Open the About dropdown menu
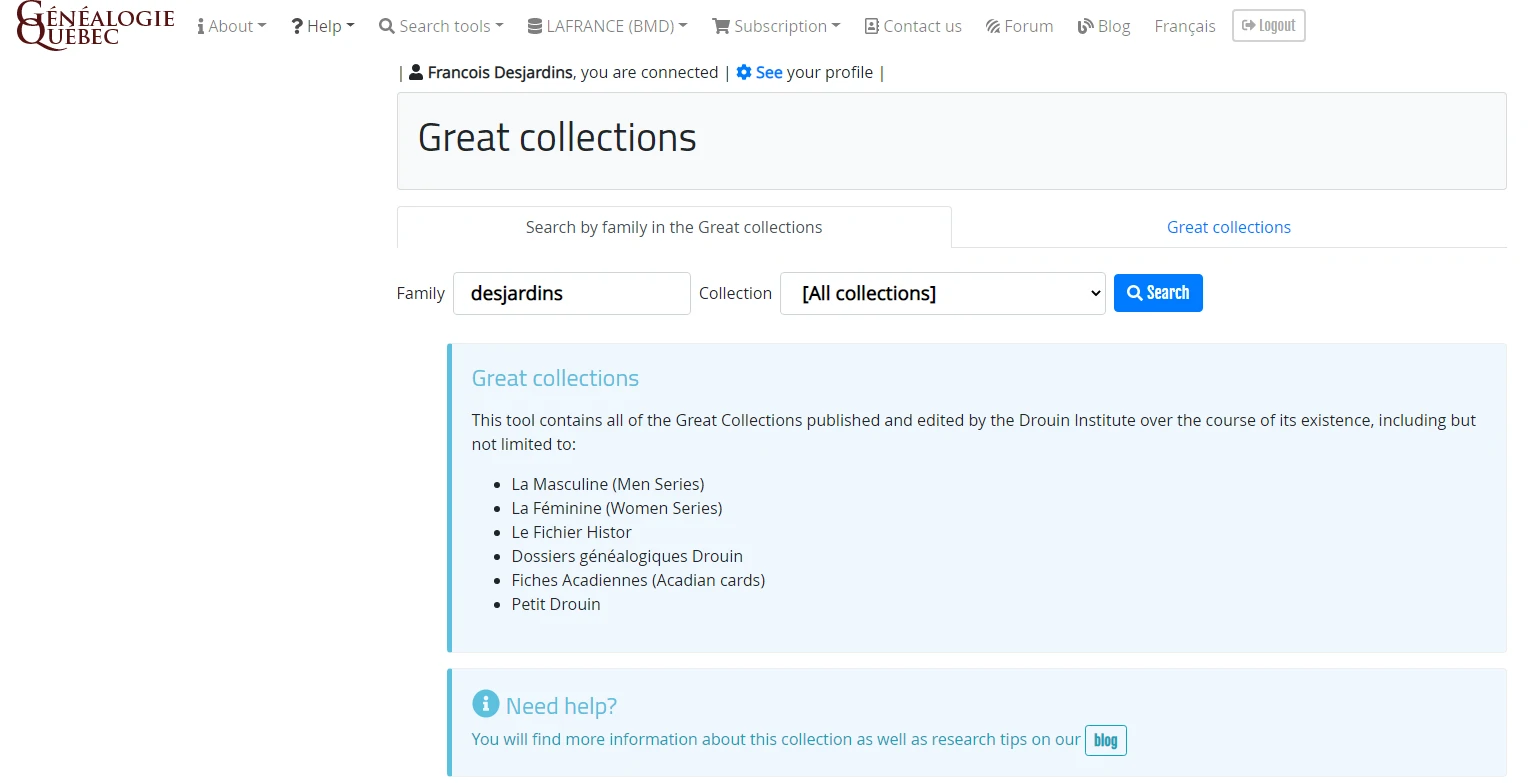The image size is (1540, 783). (232, 26)
